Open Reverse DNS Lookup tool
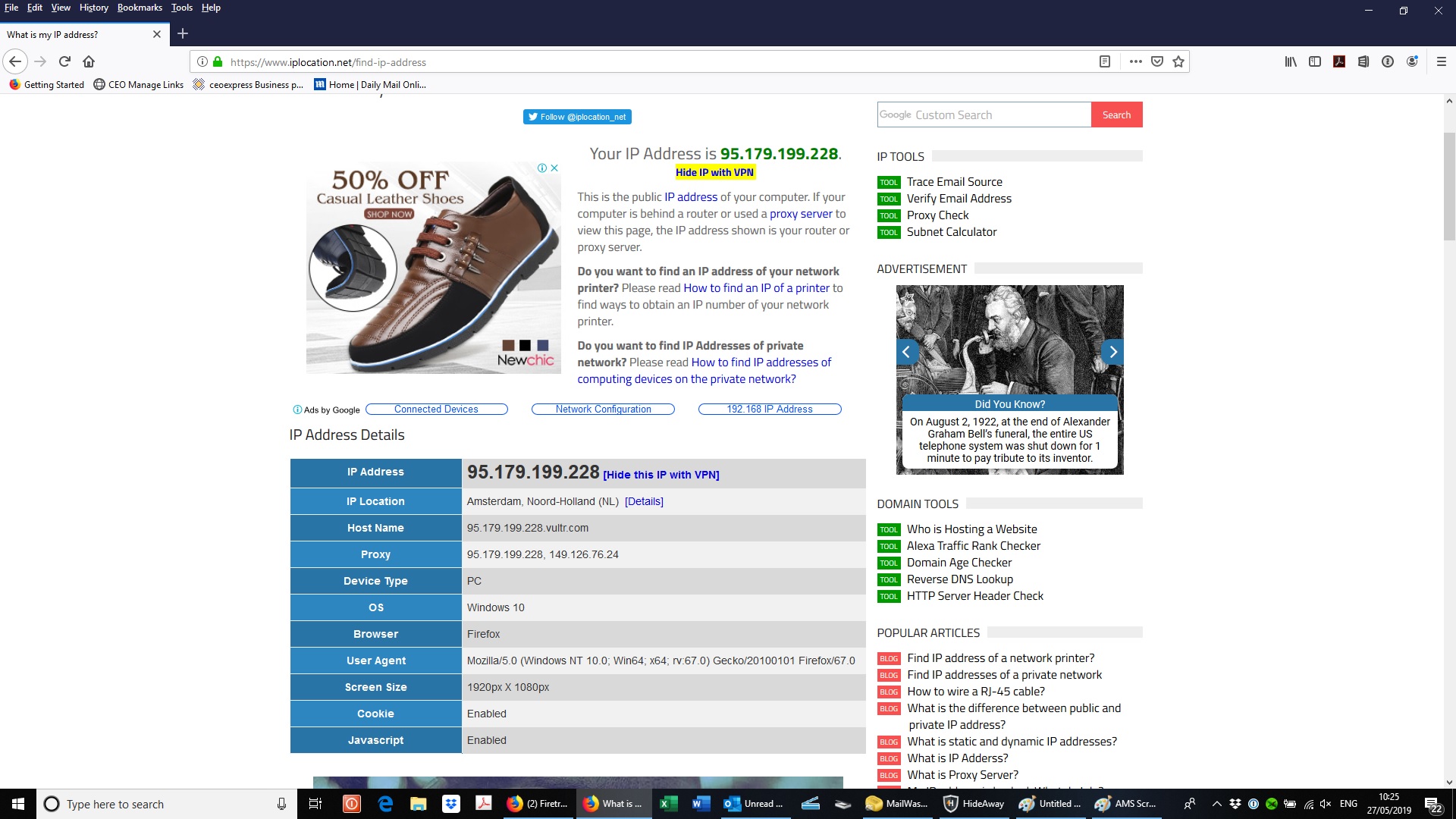The width and height of the screenshot is (1456, 819). click(959, 579)
